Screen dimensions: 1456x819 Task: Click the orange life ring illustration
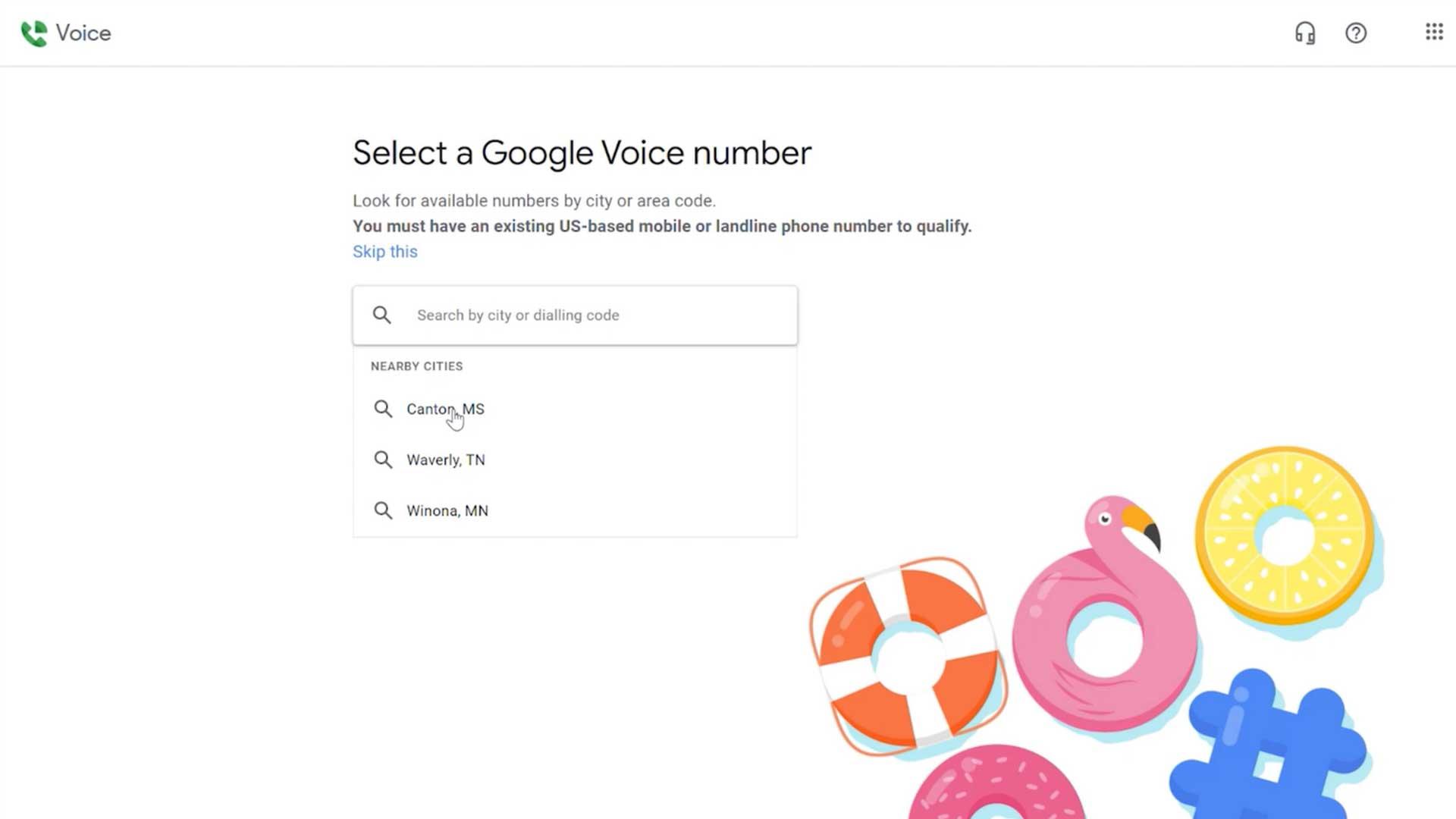908,657
